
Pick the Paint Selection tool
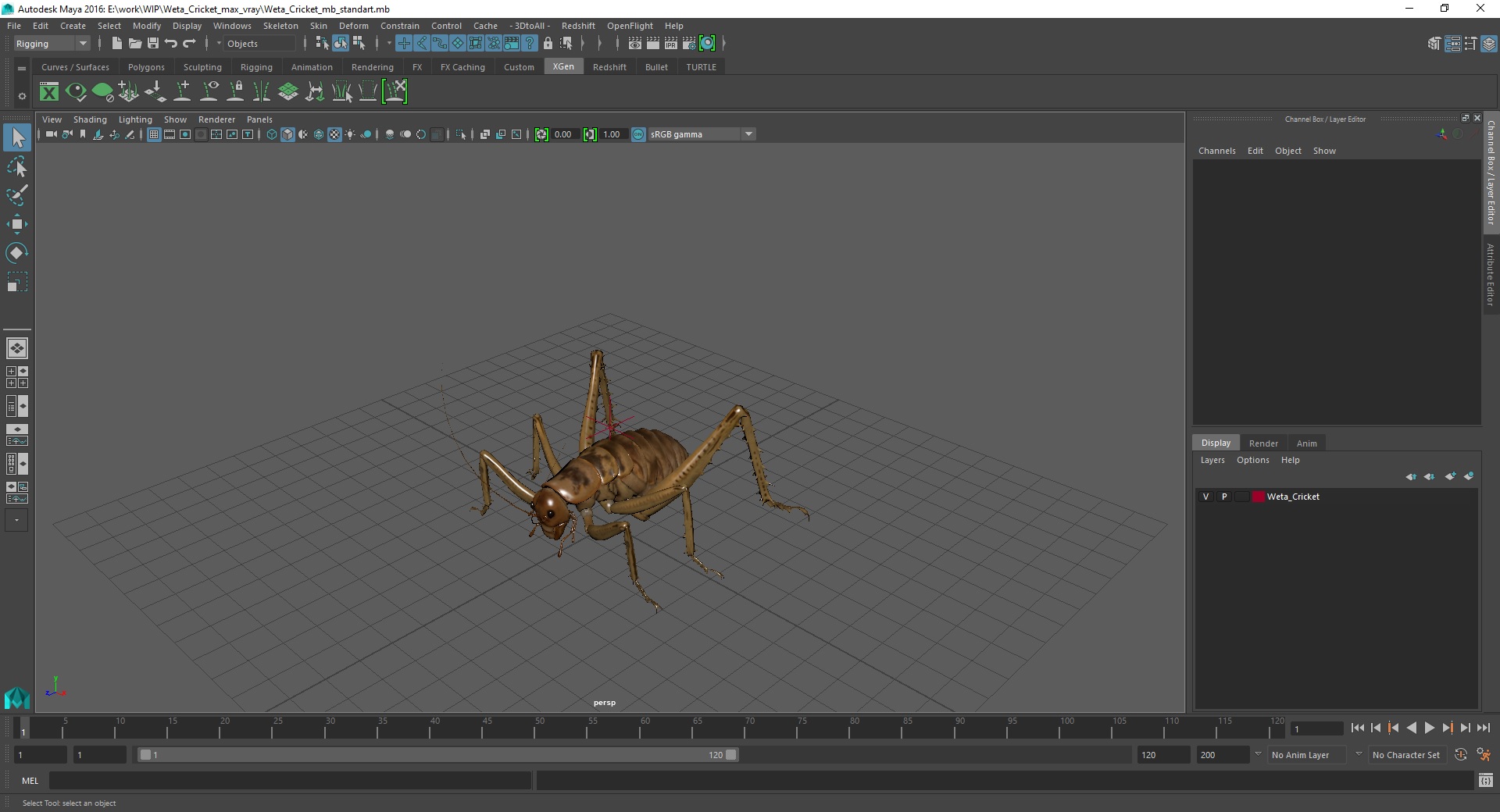coord(17,195)
